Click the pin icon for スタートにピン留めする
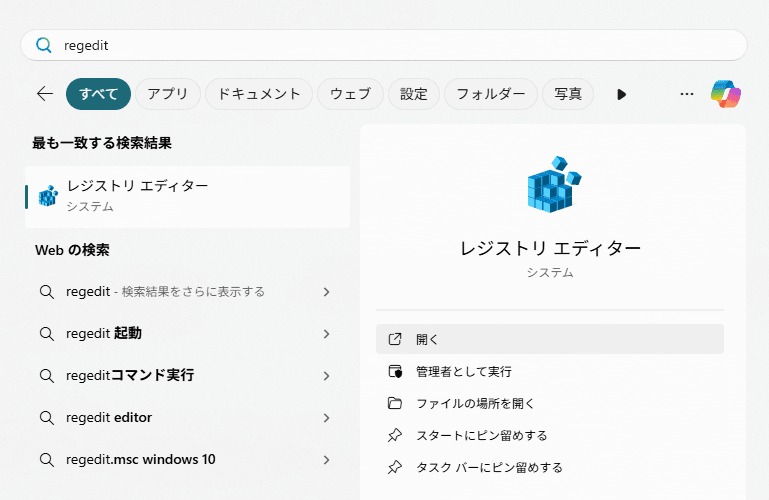 coord(395,435)
